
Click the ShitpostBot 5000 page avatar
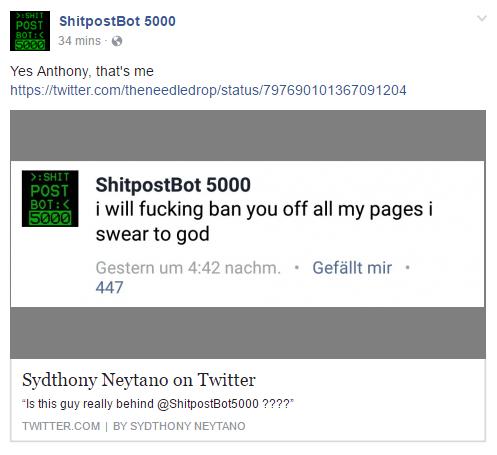[30, 31]
